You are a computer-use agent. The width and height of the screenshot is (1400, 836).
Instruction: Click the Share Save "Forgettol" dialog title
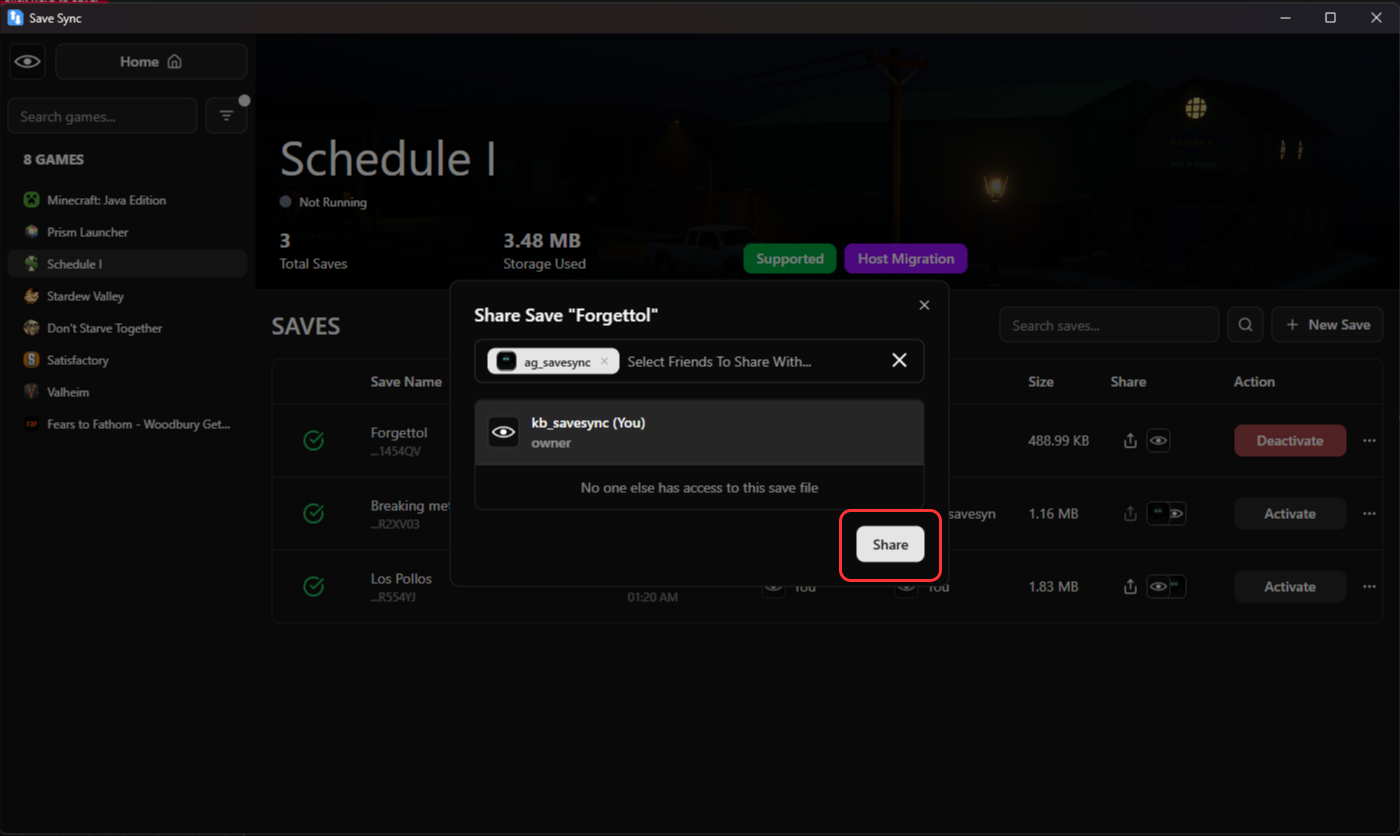(566, 316)
